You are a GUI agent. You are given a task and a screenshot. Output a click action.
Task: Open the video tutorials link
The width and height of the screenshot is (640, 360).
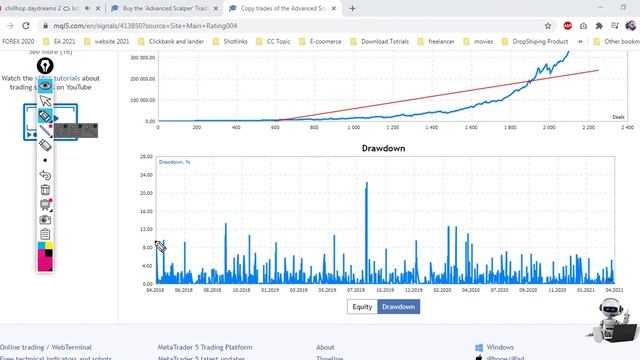point(58,78)
